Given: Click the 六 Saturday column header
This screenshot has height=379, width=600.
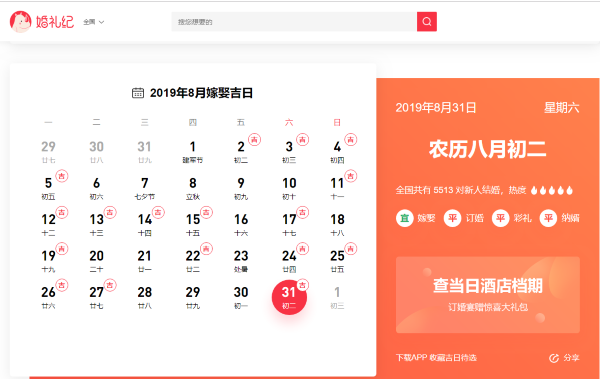Looking at the screenshot, I should point(289,123).
